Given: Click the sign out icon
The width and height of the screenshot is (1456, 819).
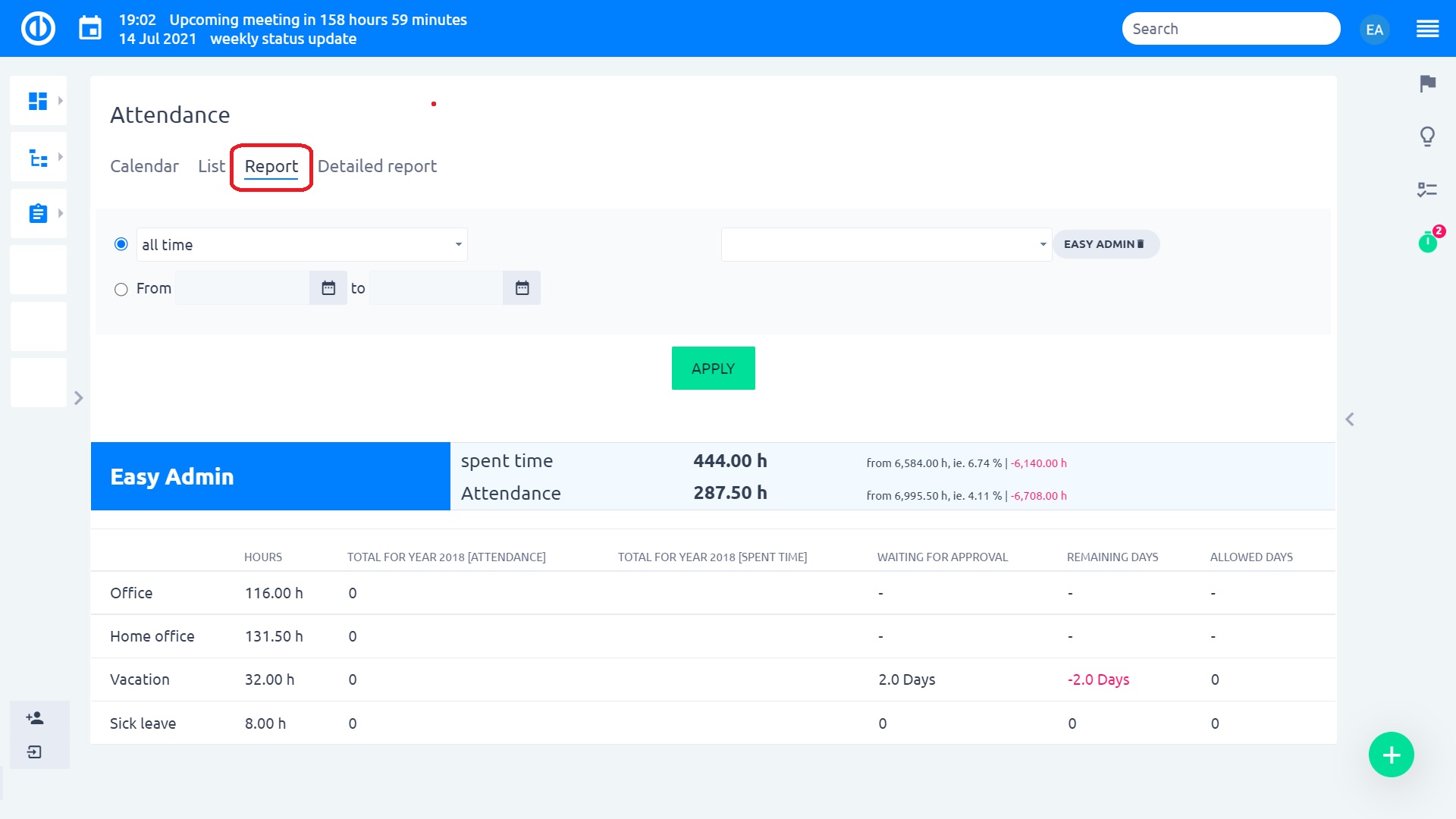Looking at the screenshot, I should [35, 752].
